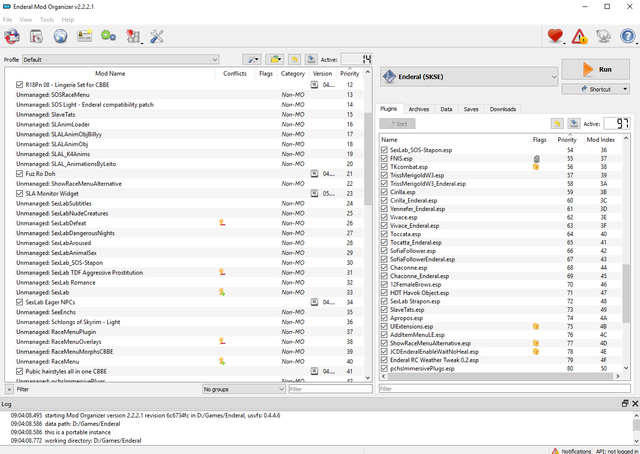Screen dimensions: 640x454
Task: Open the No groups dropdown
Action: point(243,388)
